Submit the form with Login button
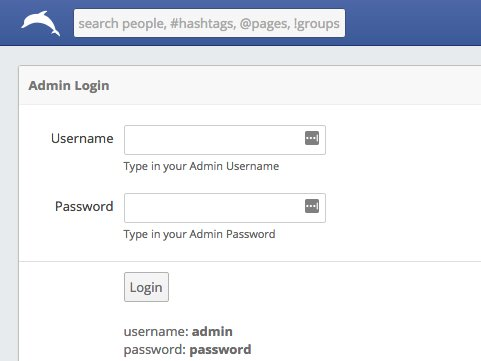481x361 pixels. tap(146, 287)
